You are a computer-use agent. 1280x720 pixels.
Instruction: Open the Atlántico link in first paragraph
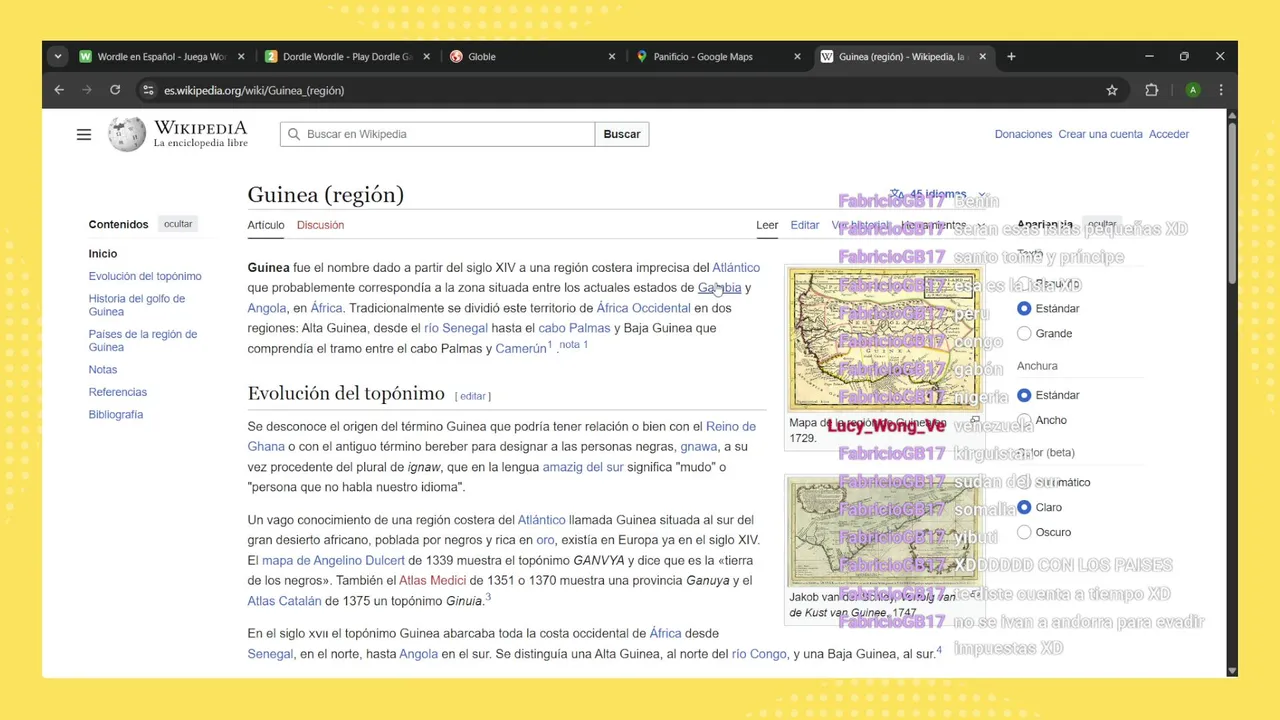pos(736,267)
